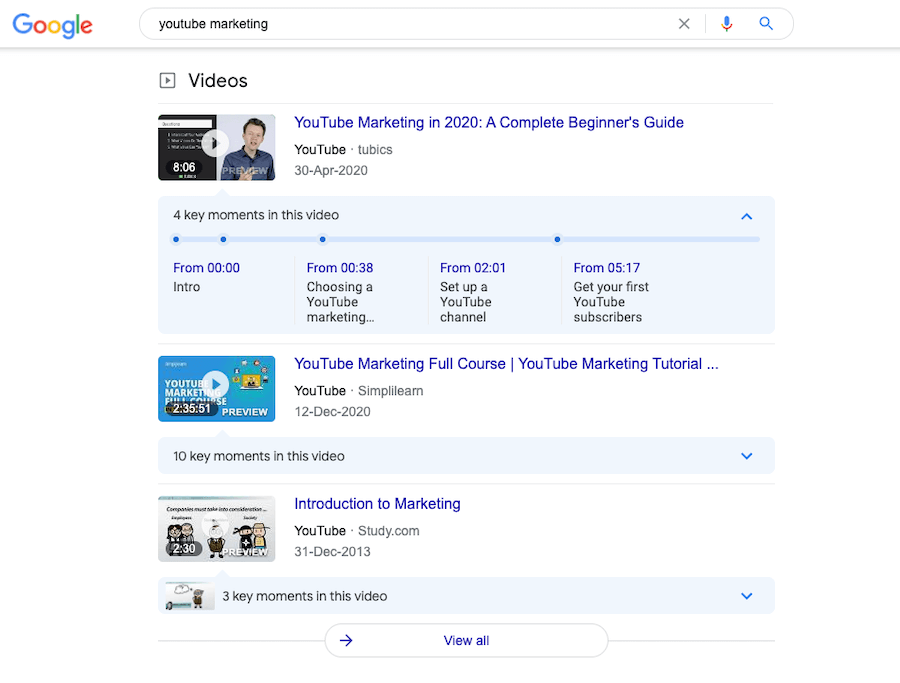Clear the search box with the X icon
The height and width of the screenshot is (683, 900).
[x=684, y=24]
